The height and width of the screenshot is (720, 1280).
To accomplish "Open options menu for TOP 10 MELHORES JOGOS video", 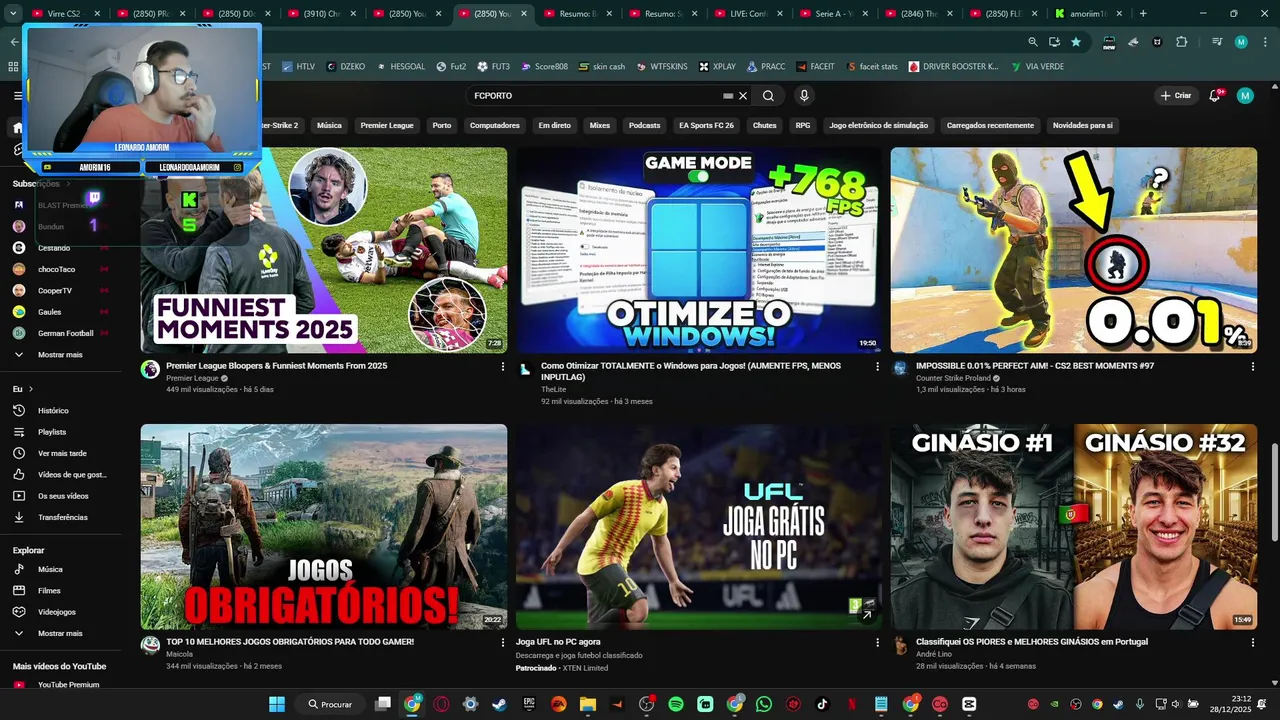I will point(503,643).
